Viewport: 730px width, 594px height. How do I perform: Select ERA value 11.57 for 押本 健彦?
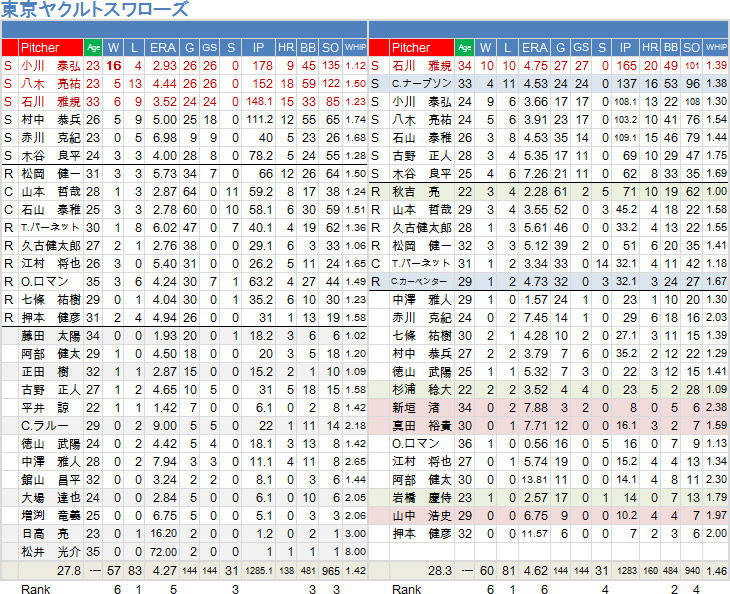point(534,534)
